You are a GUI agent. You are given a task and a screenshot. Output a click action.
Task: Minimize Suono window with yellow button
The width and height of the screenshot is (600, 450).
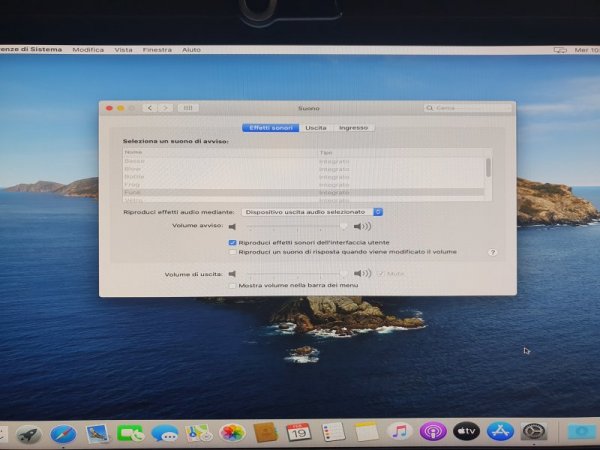(x=121, y=108)
